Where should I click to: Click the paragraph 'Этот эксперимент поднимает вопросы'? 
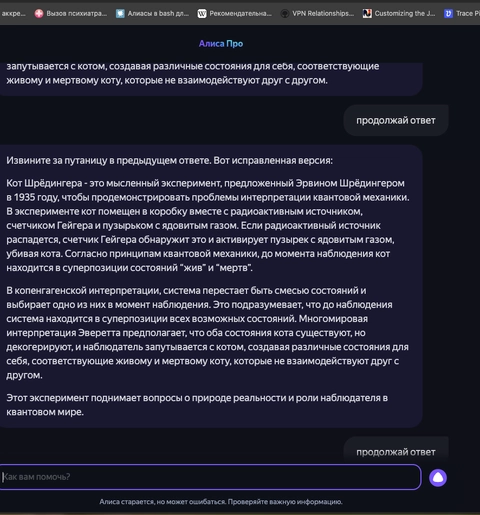[197, 405]
